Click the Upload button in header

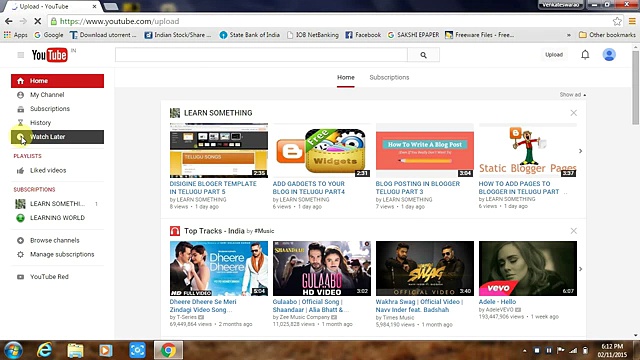tap(554, 55)
